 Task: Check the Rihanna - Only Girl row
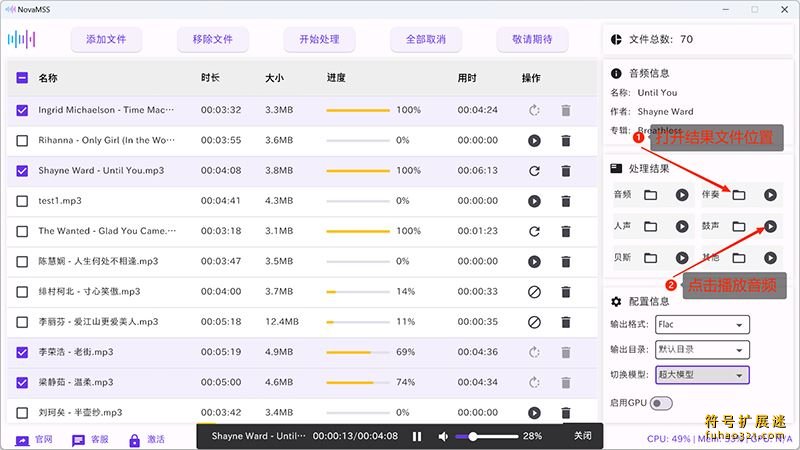pyautogui.click(x=22, y=140)
